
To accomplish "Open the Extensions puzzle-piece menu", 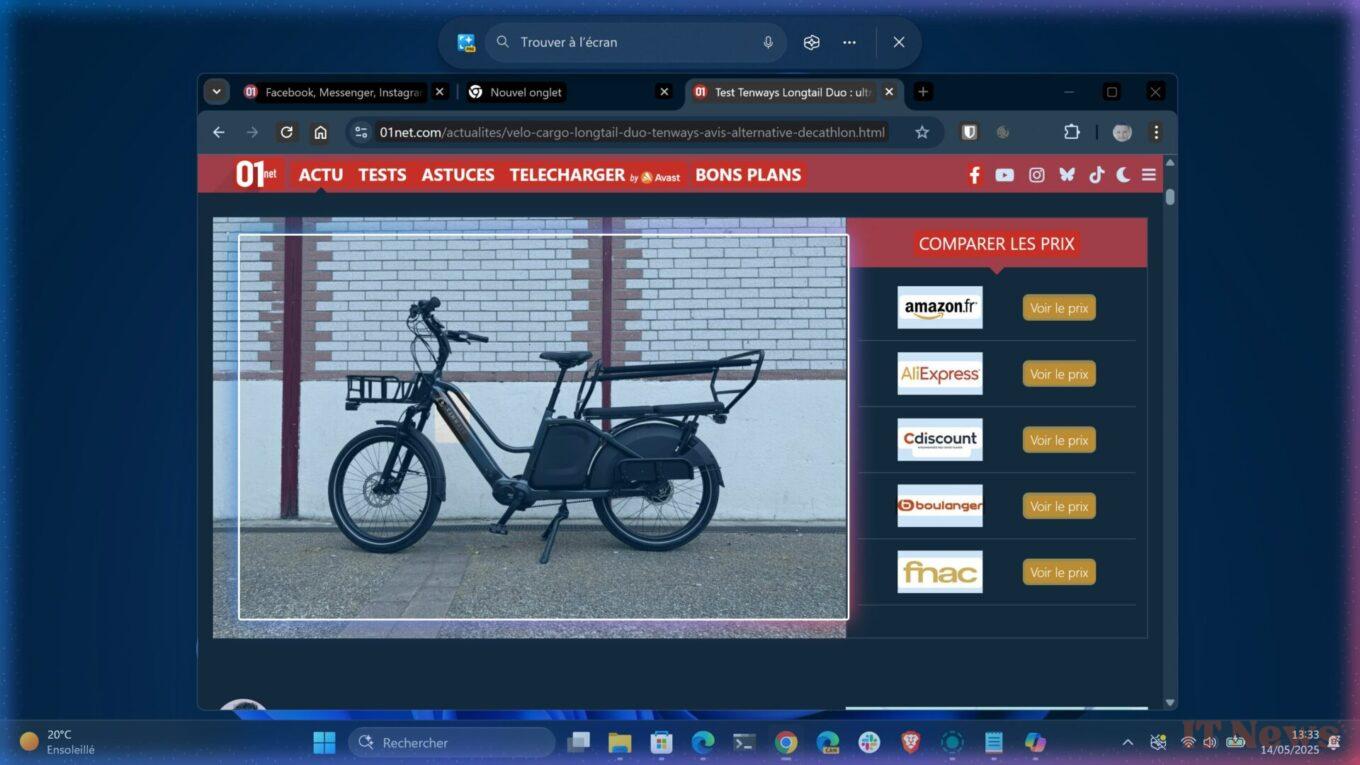I will tap(1072, 132).
